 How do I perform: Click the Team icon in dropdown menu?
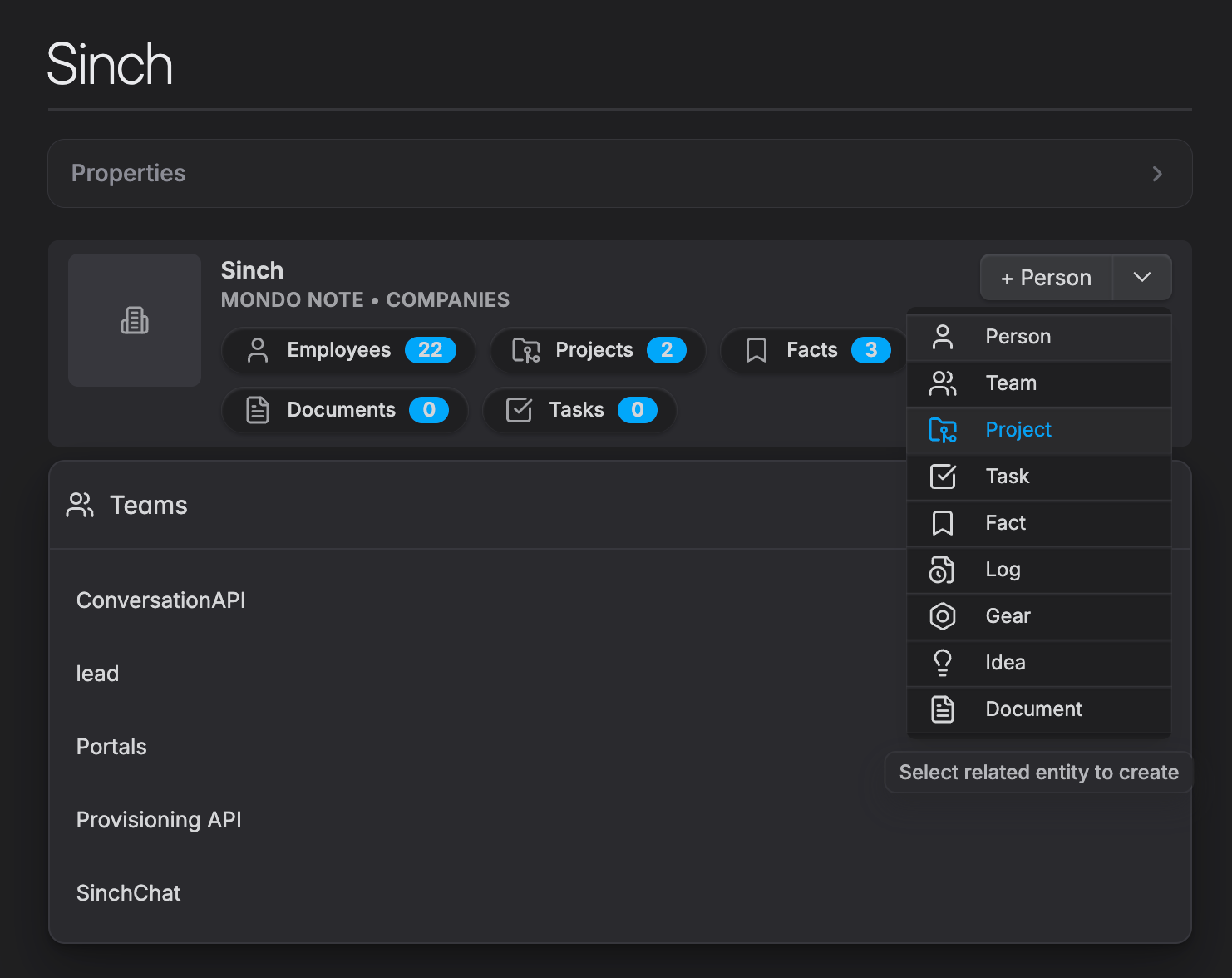tap(943, 383)
